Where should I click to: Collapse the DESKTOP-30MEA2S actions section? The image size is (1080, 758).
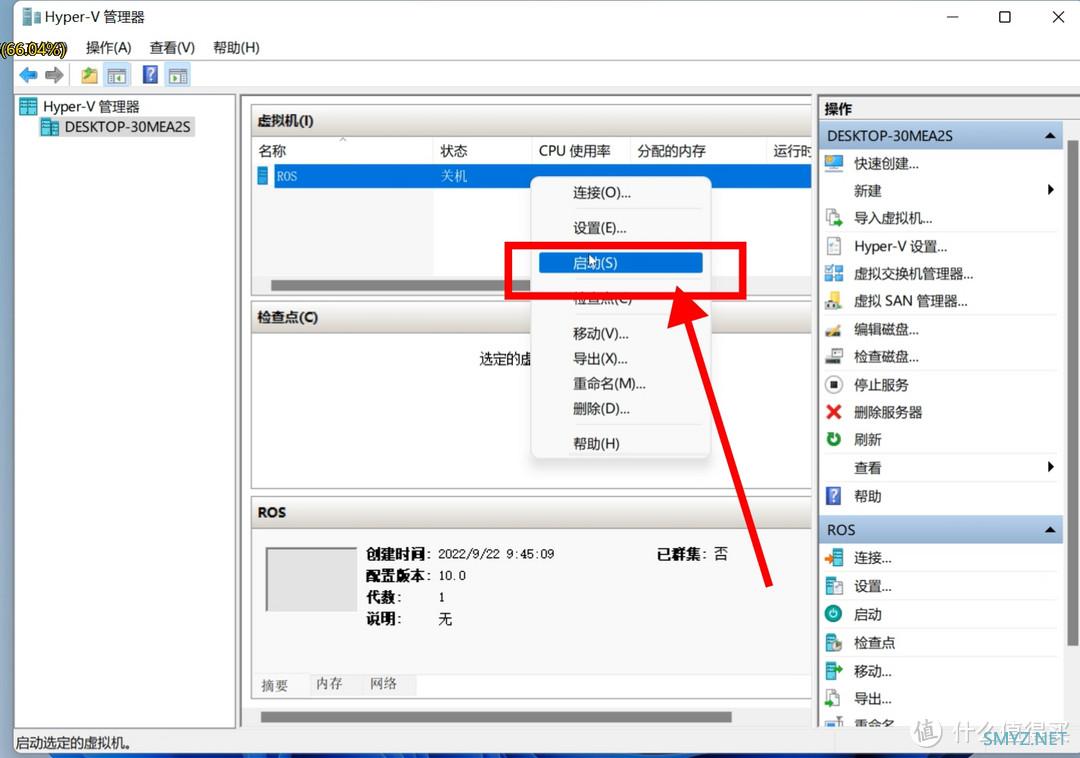pyautogui.click(x=1050, y=136)
